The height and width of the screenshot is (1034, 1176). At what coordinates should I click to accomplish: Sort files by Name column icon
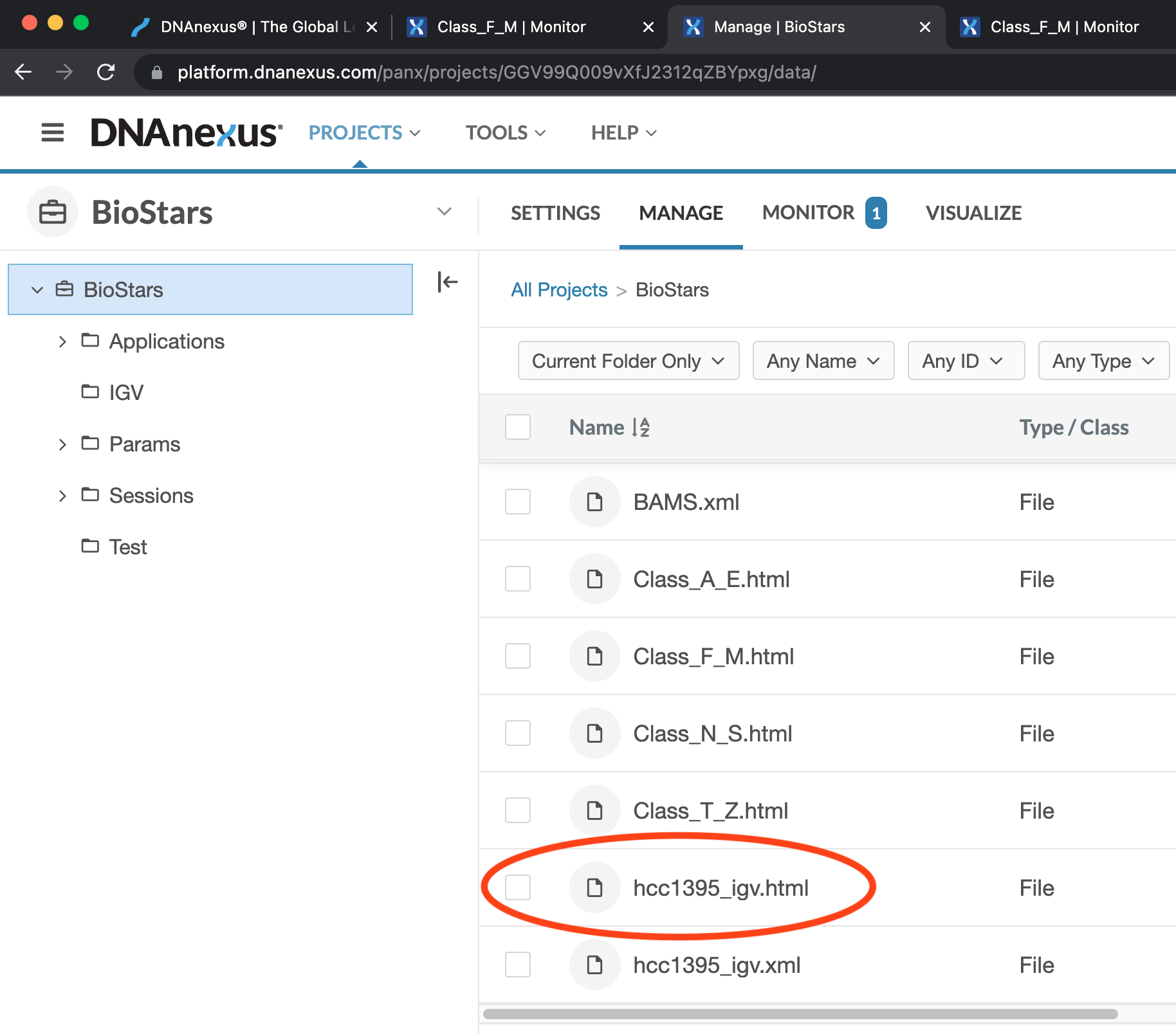pyautogui.click(x=641, y=428)
